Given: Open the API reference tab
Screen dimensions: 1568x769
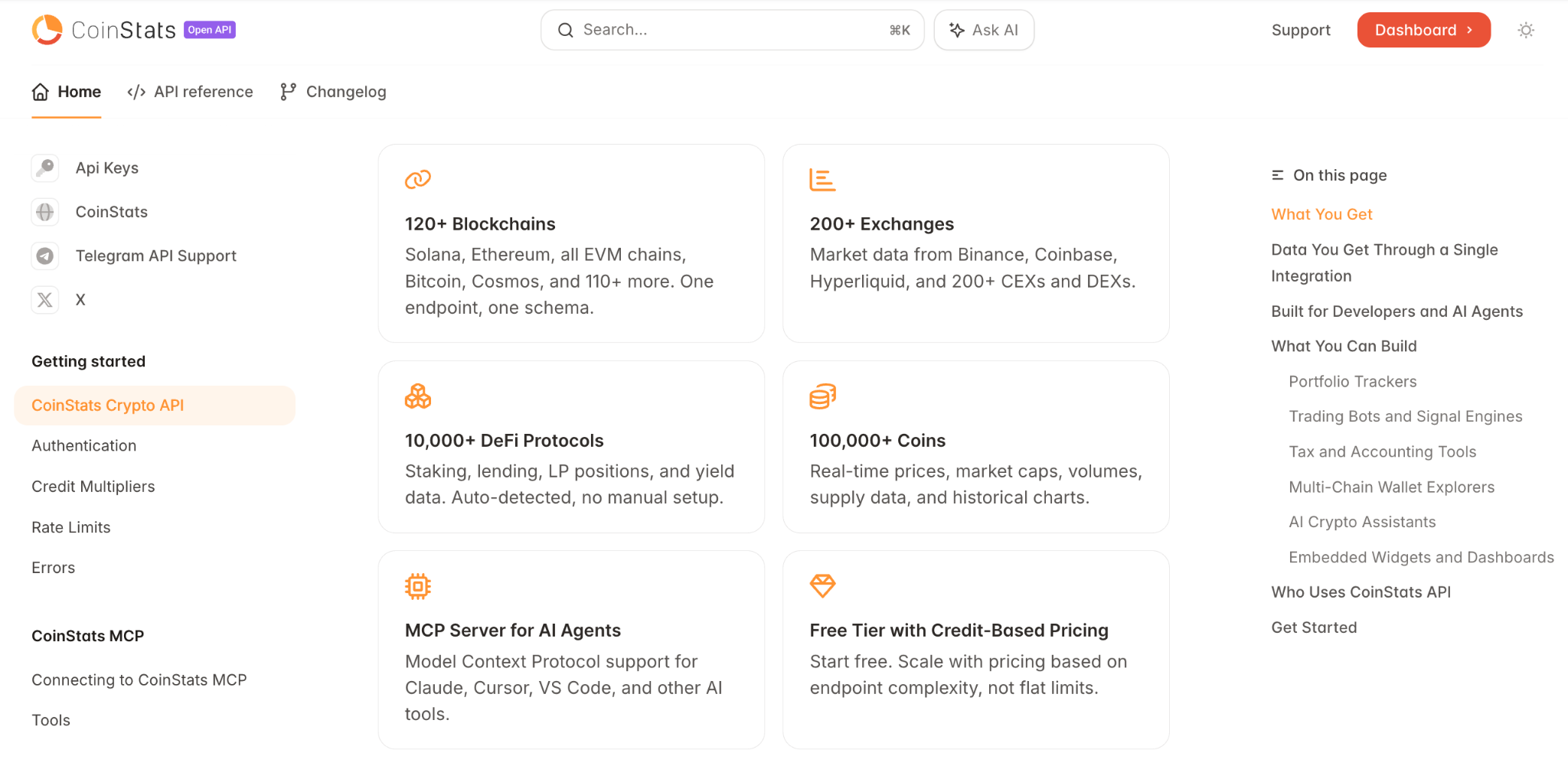Looking at the screenshot, I should (190, 92).
